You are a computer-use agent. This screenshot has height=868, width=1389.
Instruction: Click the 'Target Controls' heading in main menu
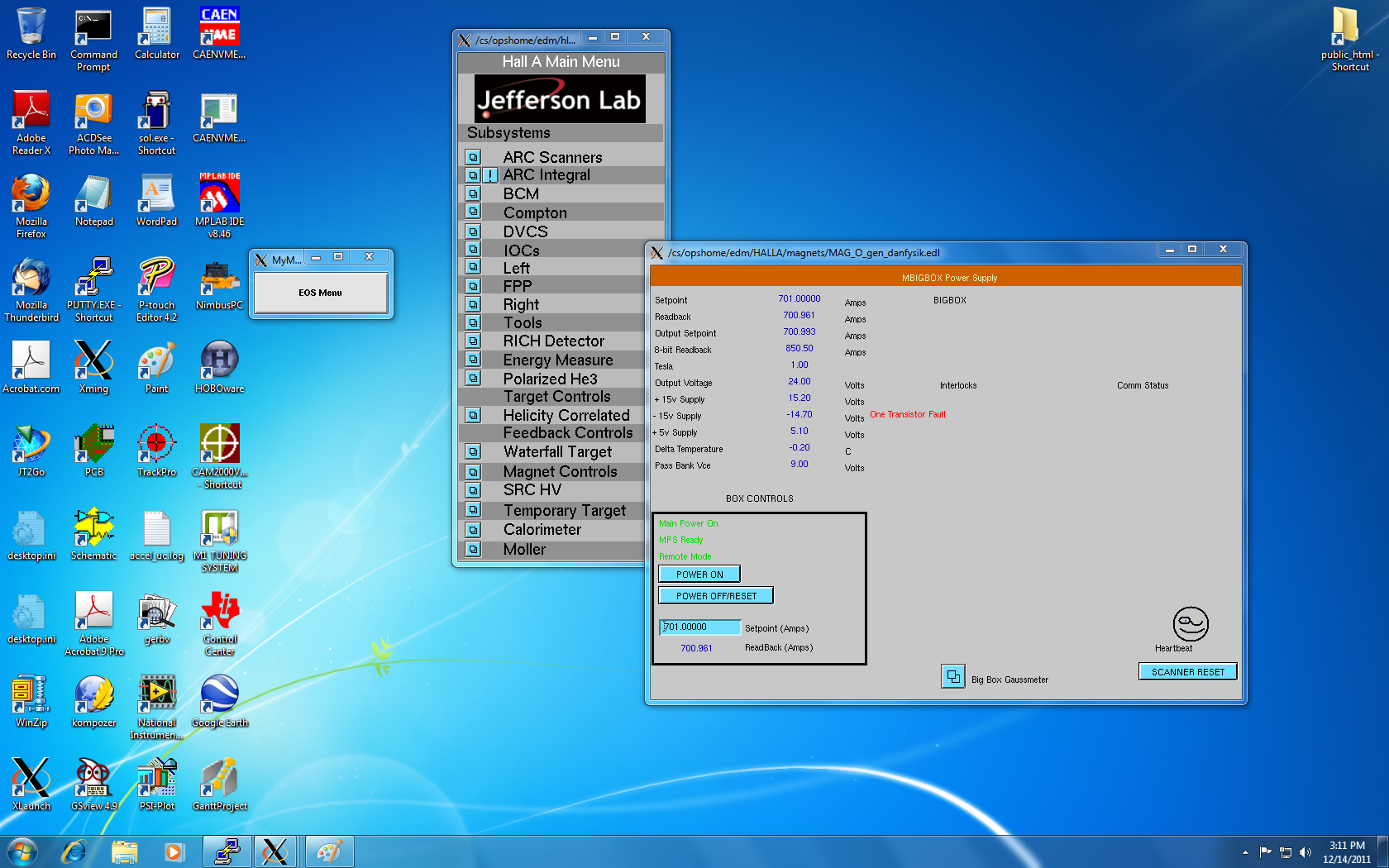557,397
